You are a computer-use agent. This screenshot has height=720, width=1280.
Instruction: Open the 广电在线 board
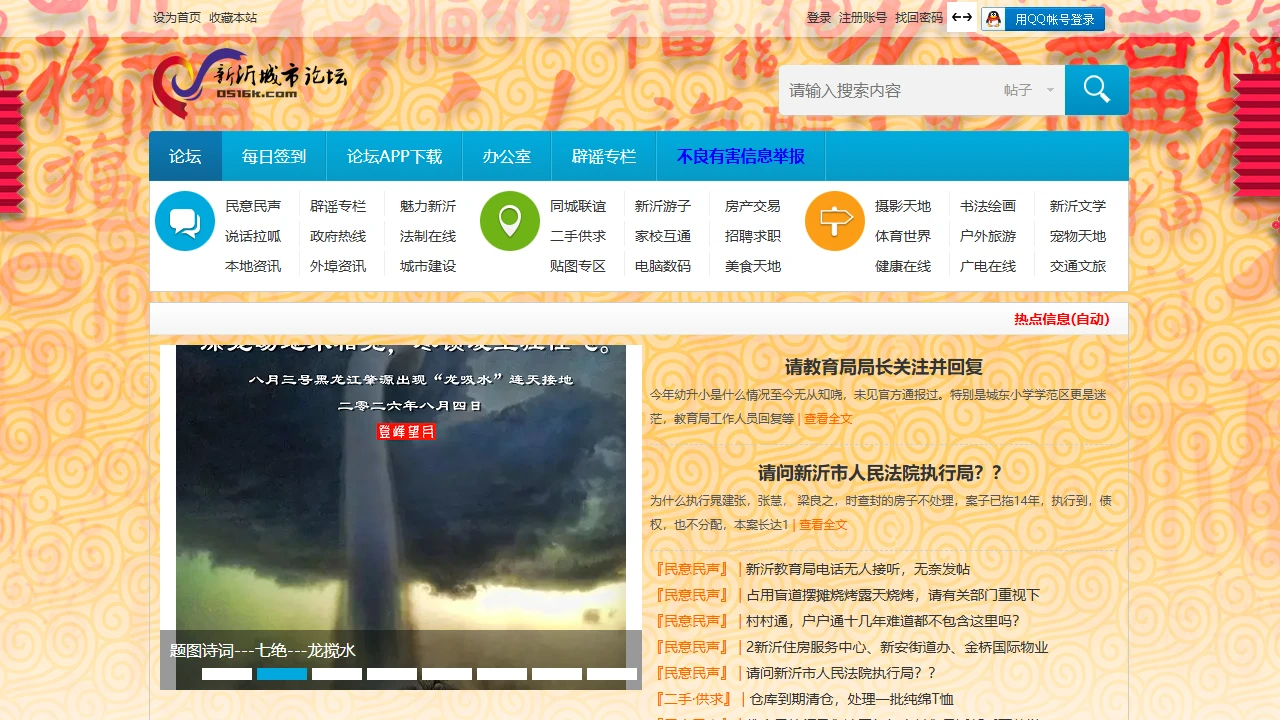point(988,266)
